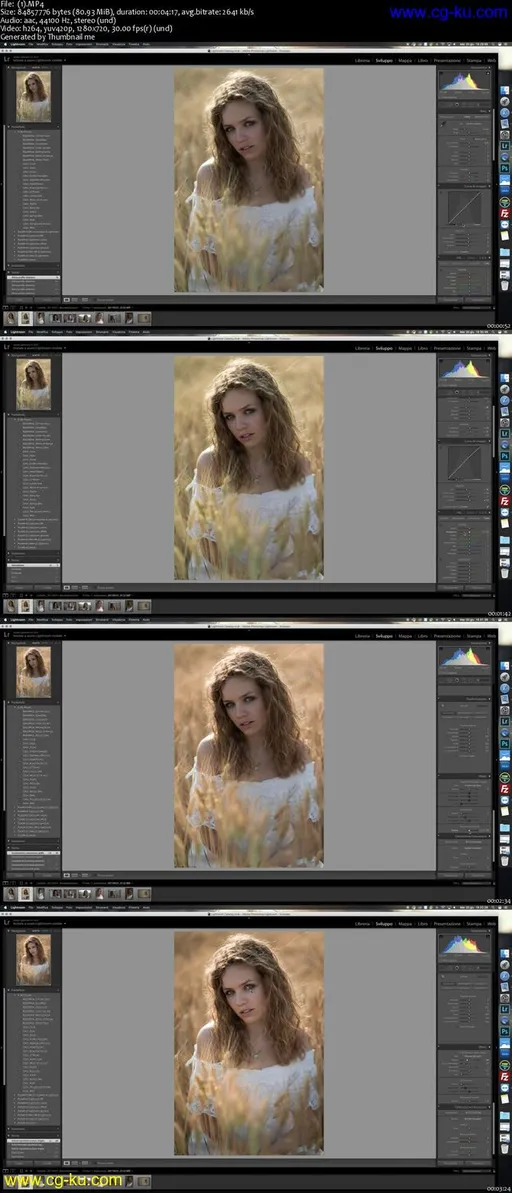
Task: Open Launchpad rocket icon in the 00:01:42 frame
Action: click(504, 389)
